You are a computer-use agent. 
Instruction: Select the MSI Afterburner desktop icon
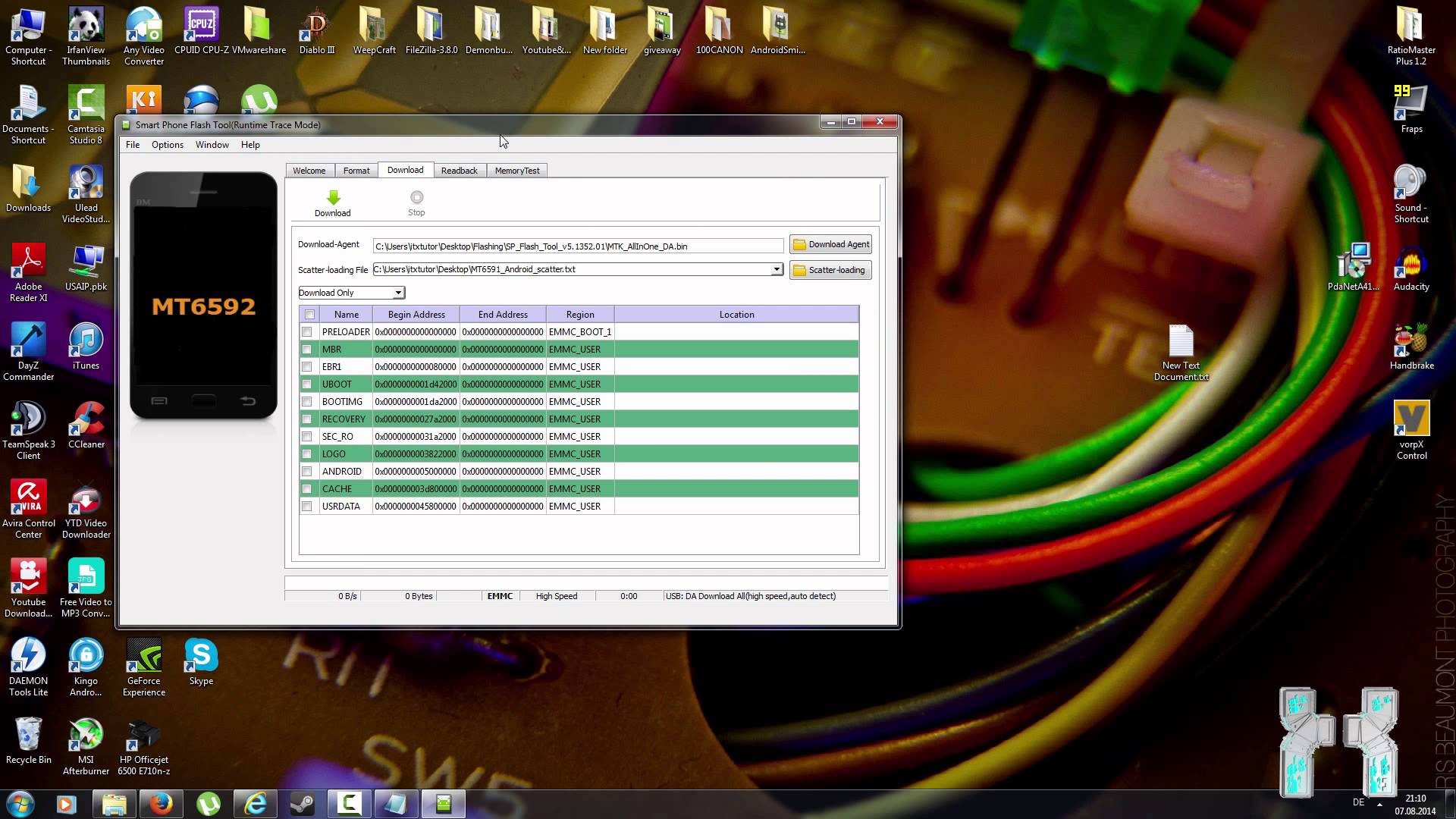click(86, 746)
